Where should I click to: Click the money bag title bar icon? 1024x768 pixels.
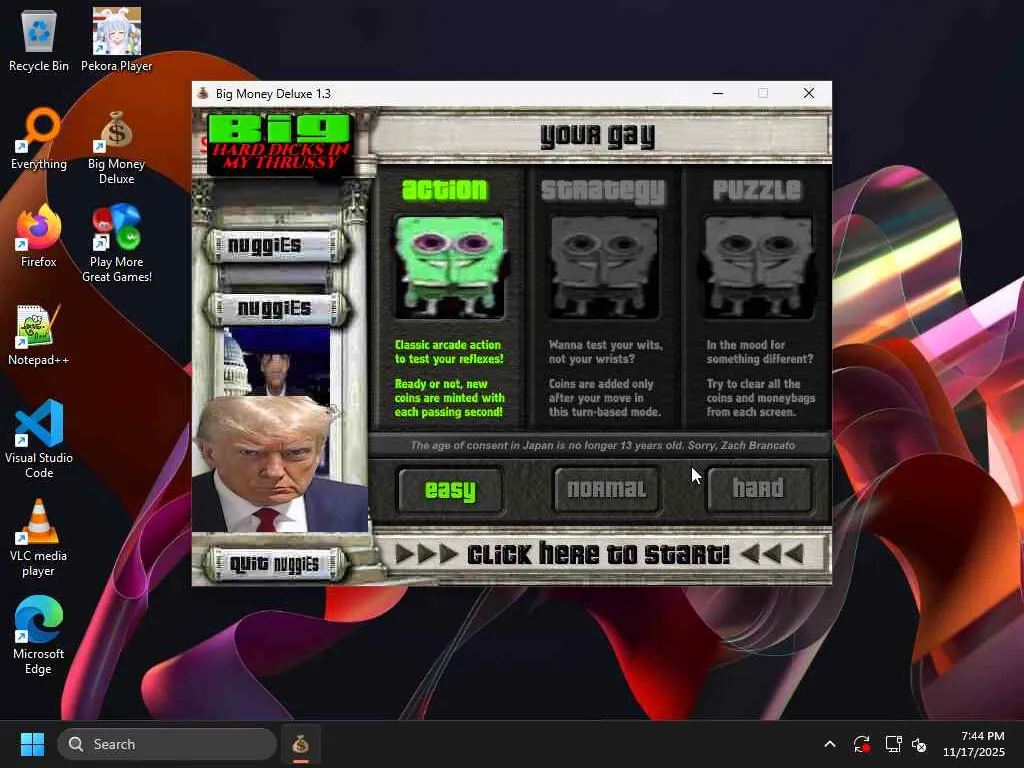(203, 93)
